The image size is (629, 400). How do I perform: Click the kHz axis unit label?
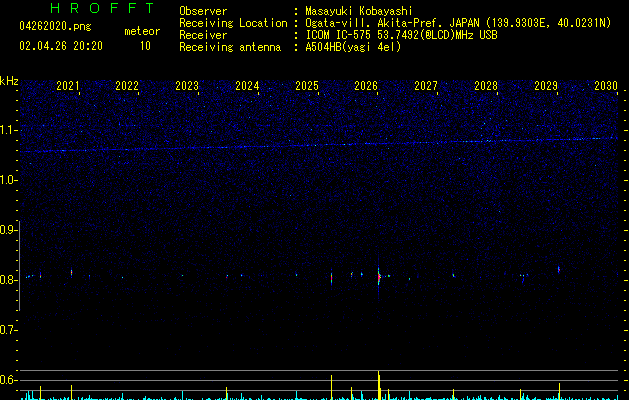tap(9, 81)
